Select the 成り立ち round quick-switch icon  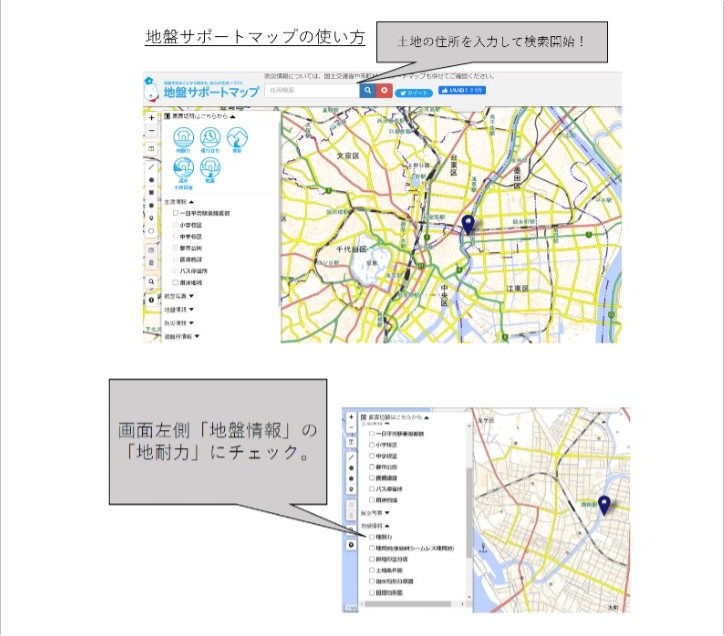210,140
